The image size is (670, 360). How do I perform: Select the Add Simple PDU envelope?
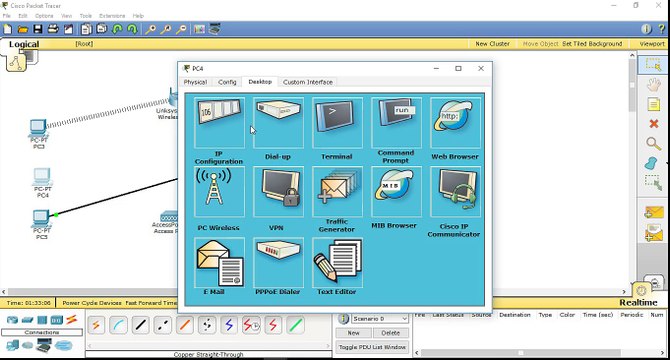tap(653, 212)
